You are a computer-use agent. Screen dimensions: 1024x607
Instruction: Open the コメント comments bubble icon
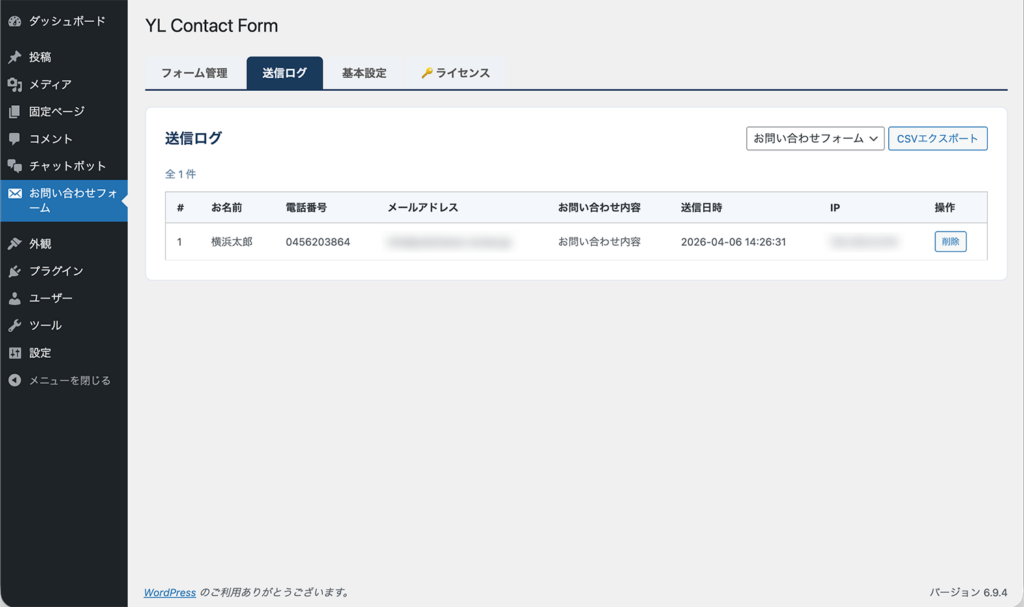(12, 138)
